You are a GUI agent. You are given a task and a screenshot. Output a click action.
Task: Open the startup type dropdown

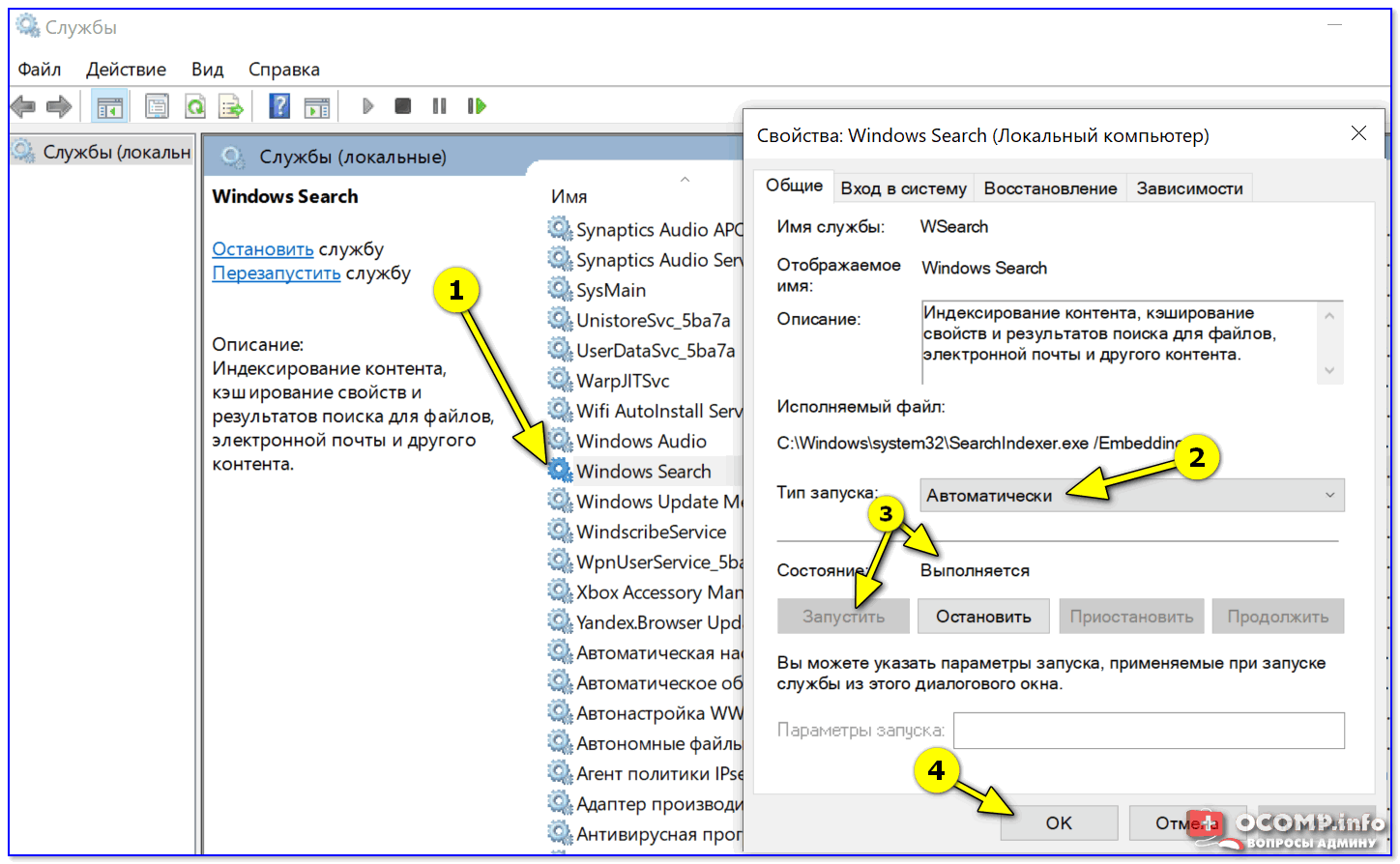click(x=1131, y=495)
